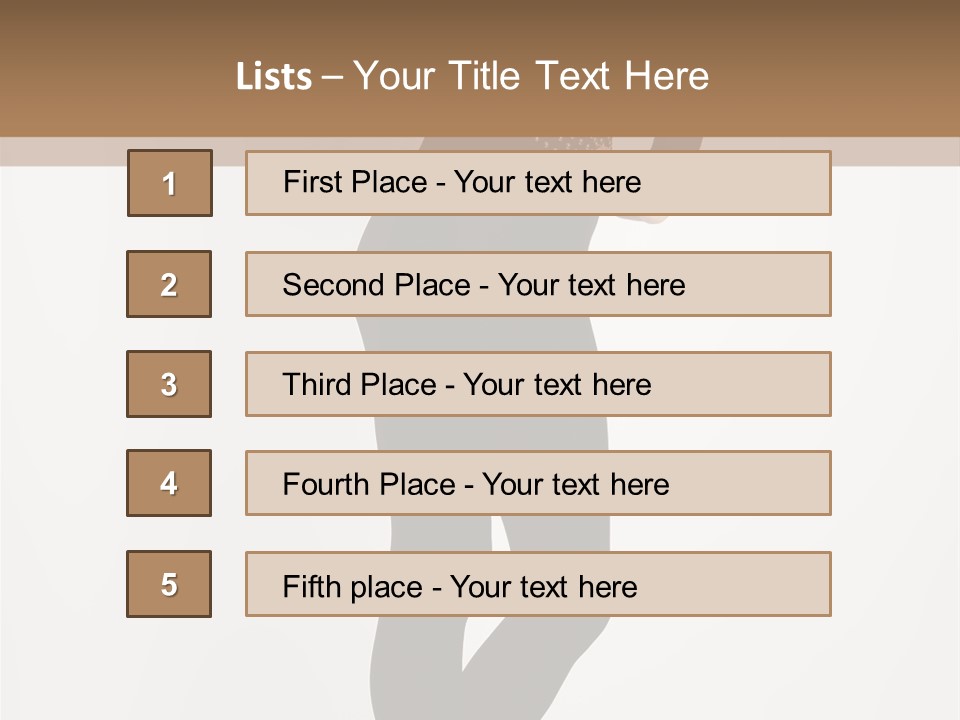
Task: Select the number 5 box
Action: click(x=169, y=584)
